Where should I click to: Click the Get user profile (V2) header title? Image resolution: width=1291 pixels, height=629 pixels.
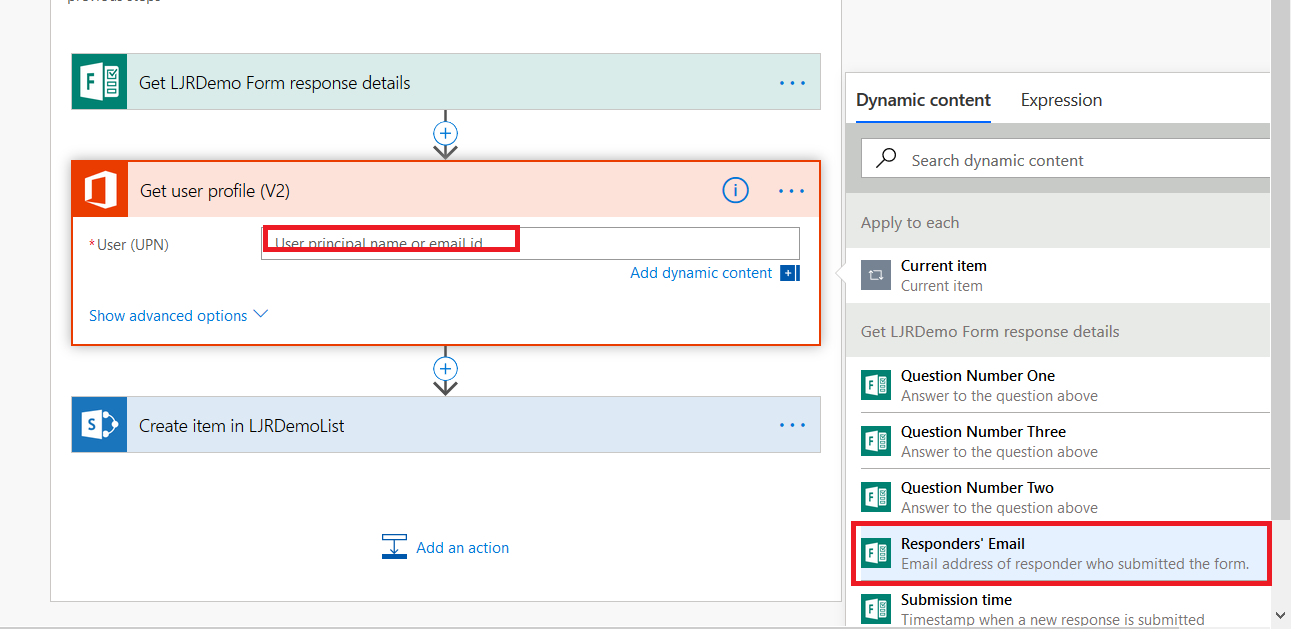pos(215,190)
